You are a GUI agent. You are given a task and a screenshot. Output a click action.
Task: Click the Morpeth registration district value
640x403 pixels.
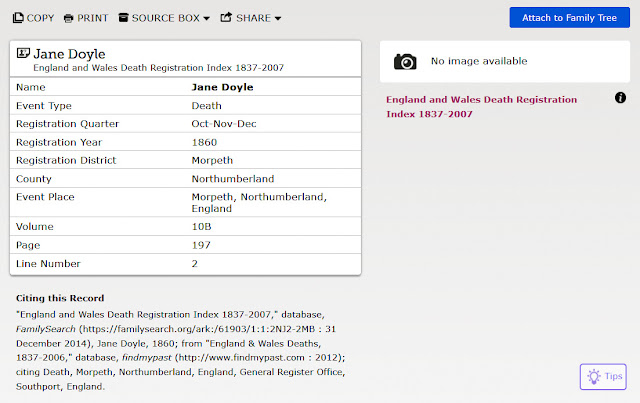[212, 160]
